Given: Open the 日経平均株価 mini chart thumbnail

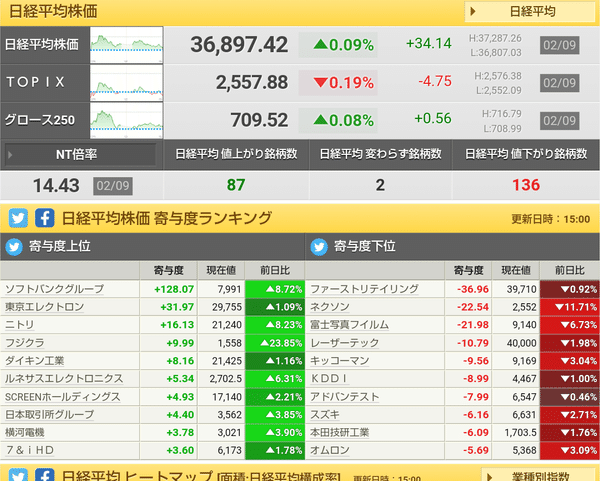Looking at the screenshot, I should pyautogui.click(x=127, y=45).
